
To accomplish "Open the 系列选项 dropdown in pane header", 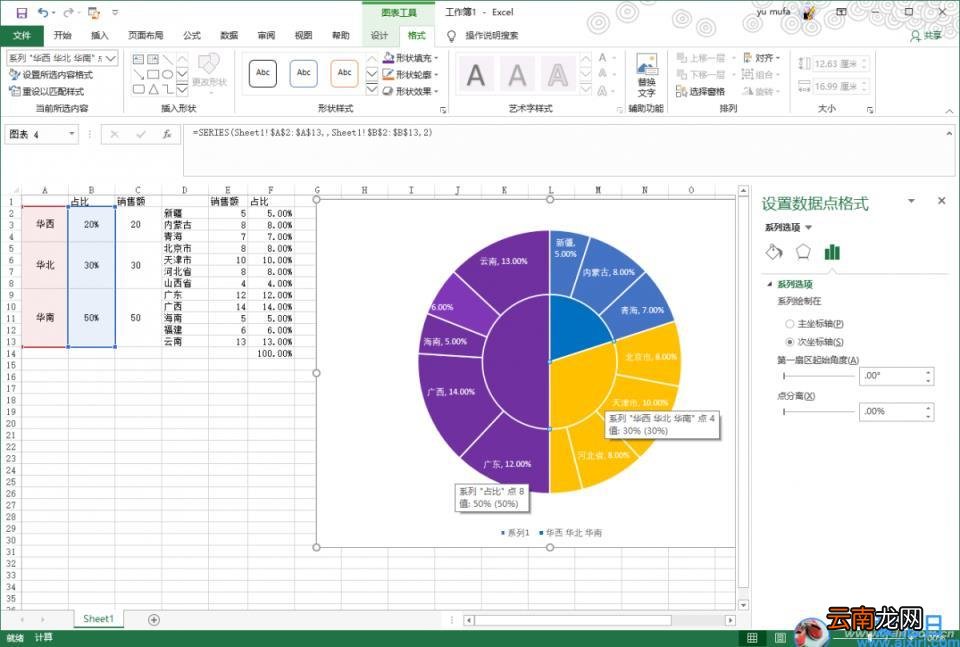I will pyautogui.click(x=789, y=228).
